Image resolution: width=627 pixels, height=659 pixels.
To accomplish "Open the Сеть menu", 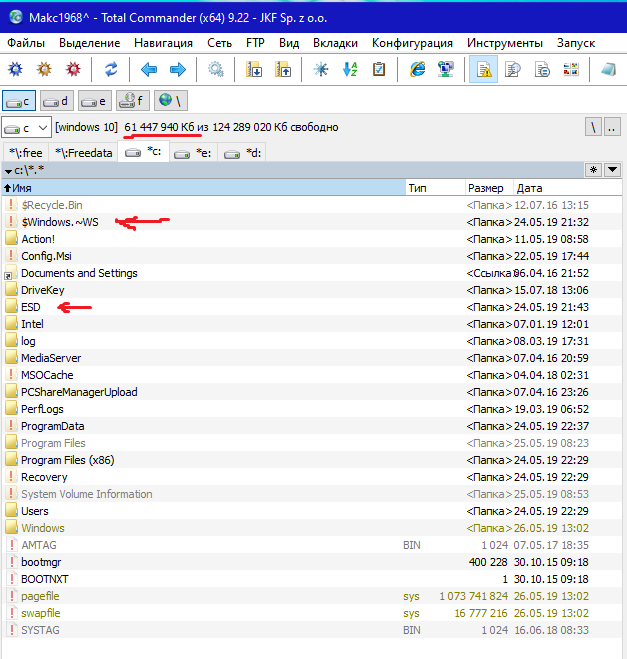I will click(219, 43).
